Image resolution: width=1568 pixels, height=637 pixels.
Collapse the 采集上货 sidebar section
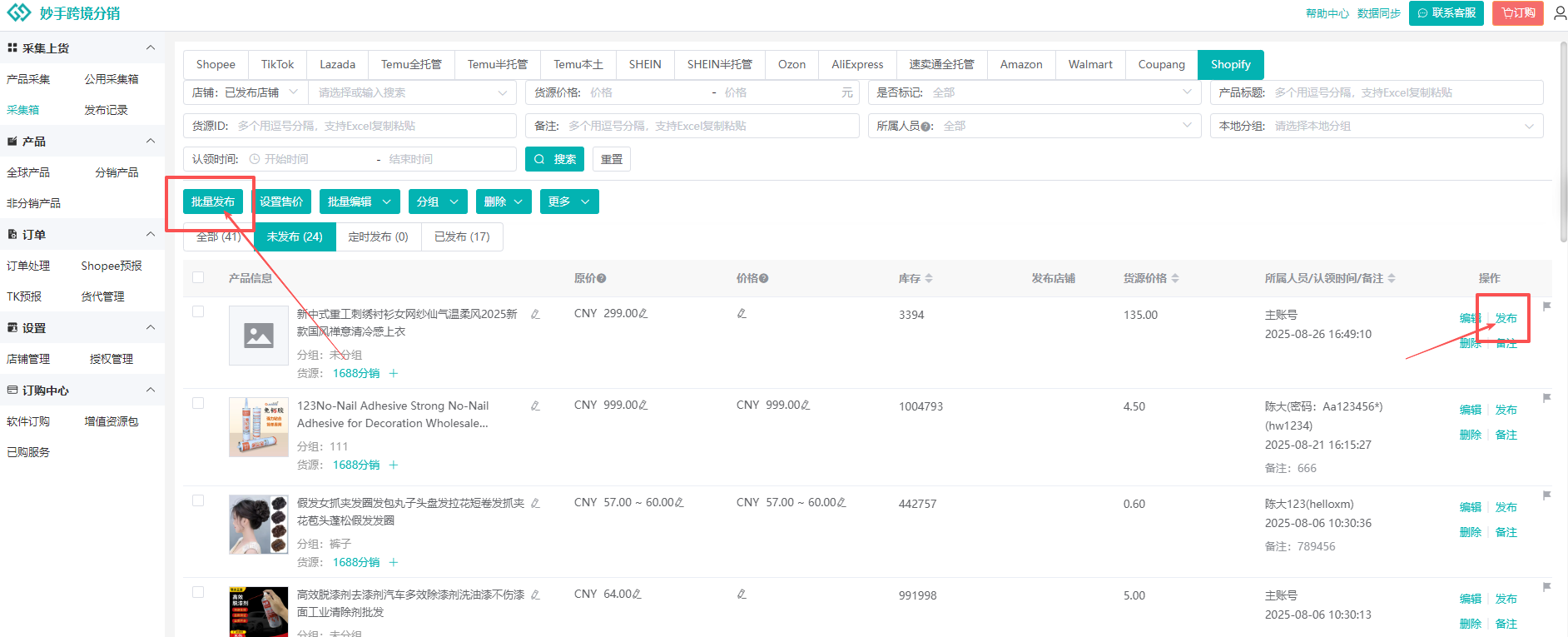(x=151, y=47)
